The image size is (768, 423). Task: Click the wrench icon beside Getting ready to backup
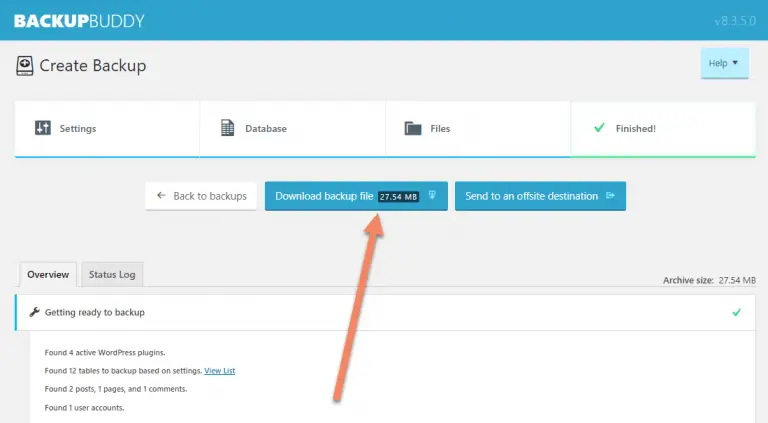pos(34,312)
